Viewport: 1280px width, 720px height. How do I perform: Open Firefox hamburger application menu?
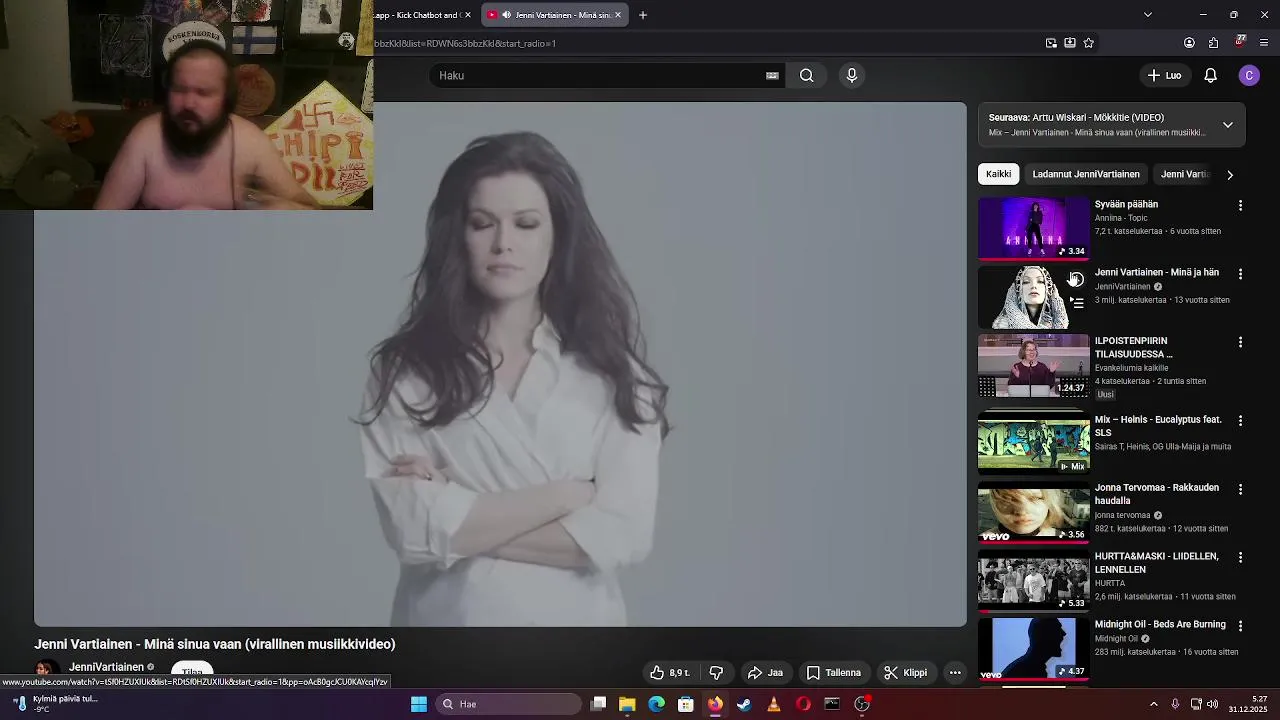tap(1264, 43)
